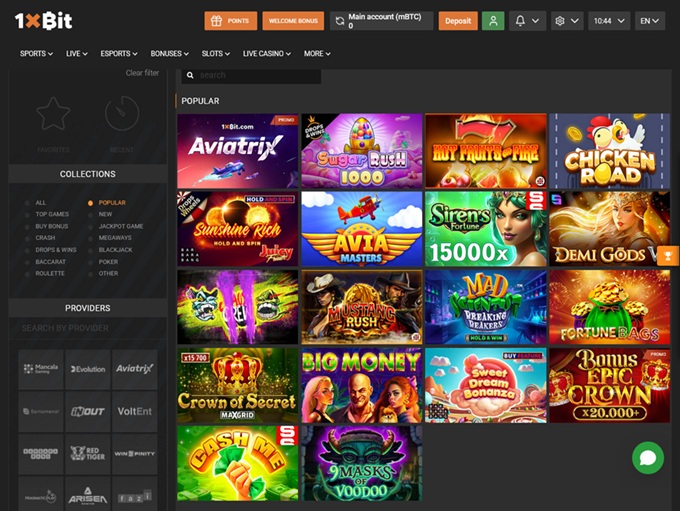Viewport: 680px width, 511px height.
Task: Open the Live Casino menu
Action: coord(266,53)
